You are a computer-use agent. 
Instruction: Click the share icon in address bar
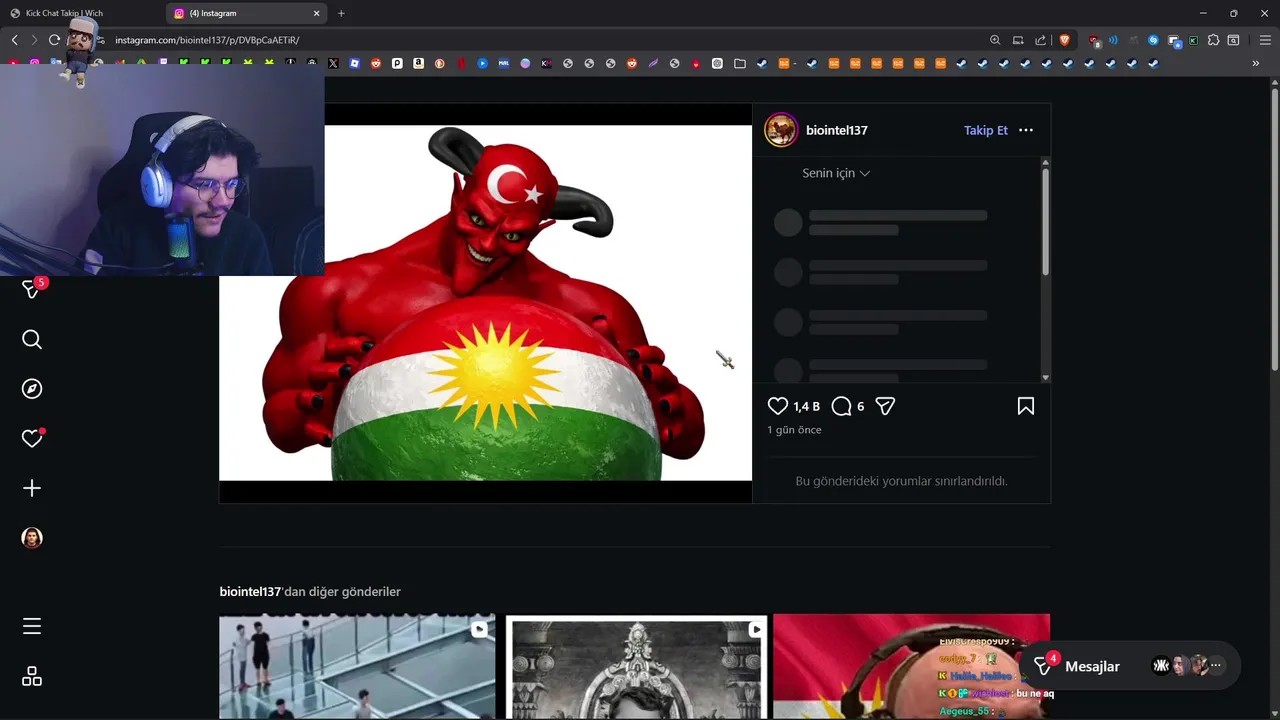pyautogui.click(x=1041, y=40)
